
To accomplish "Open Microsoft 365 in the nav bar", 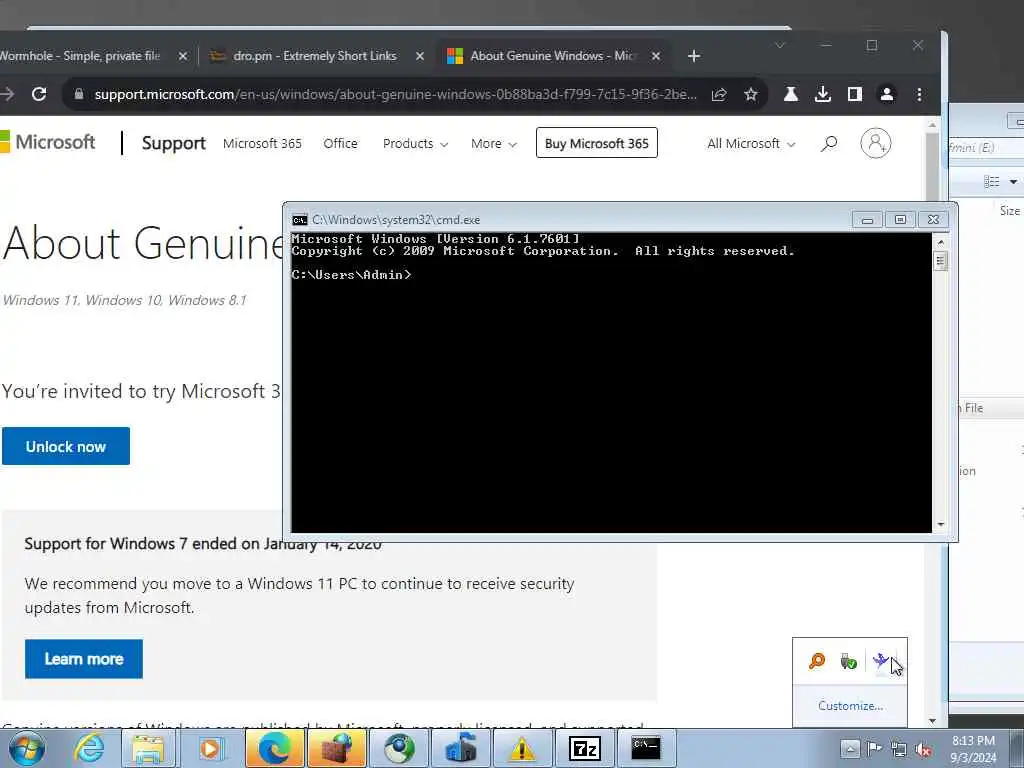I will 262,144.
